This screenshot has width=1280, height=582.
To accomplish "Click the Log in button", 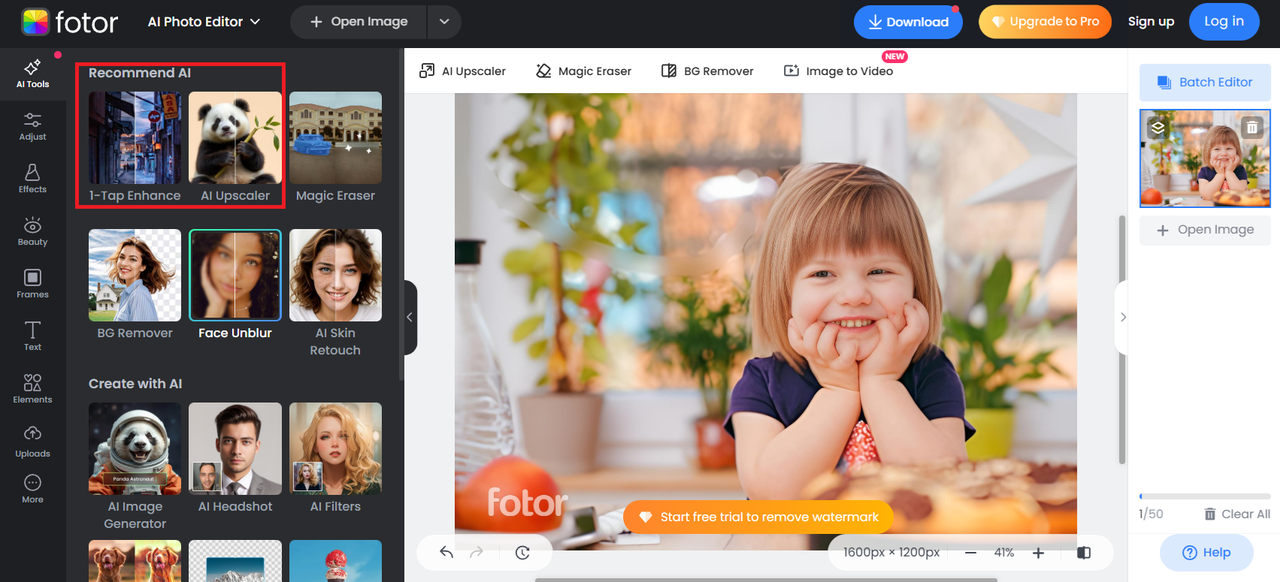I will pos(1224,22).
